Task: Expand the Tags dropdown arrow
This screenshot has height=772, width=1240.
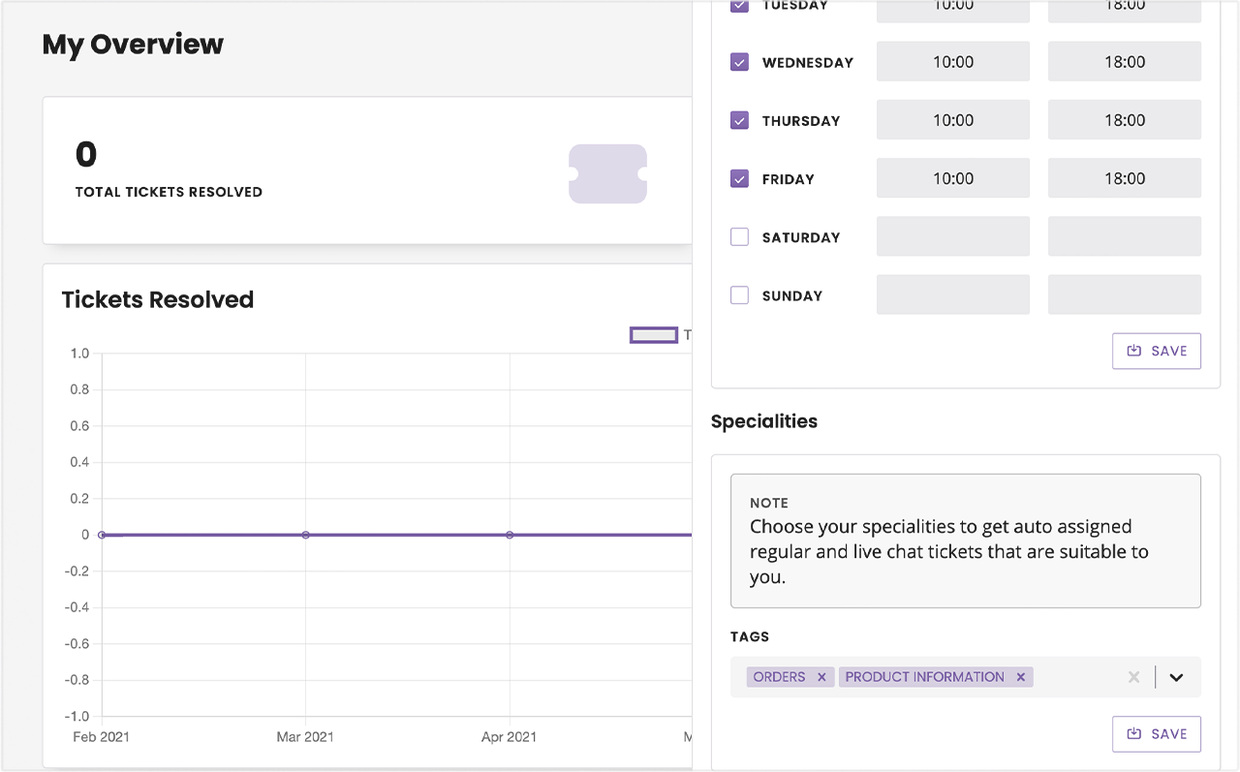Action: pos(1176,677)
